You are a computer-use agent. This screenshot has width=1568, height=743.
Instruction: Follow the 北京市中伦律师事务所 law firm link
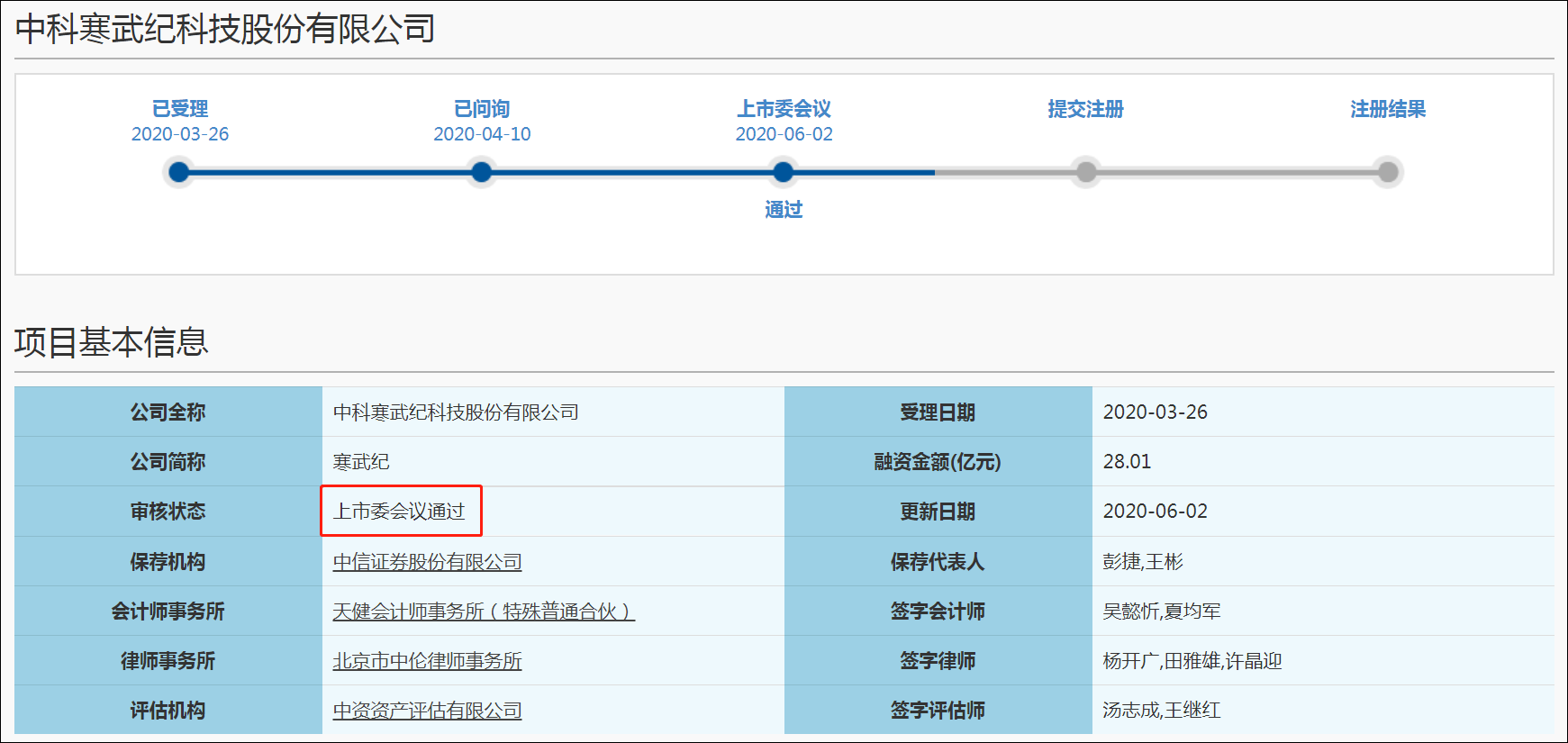pos(427,661)
